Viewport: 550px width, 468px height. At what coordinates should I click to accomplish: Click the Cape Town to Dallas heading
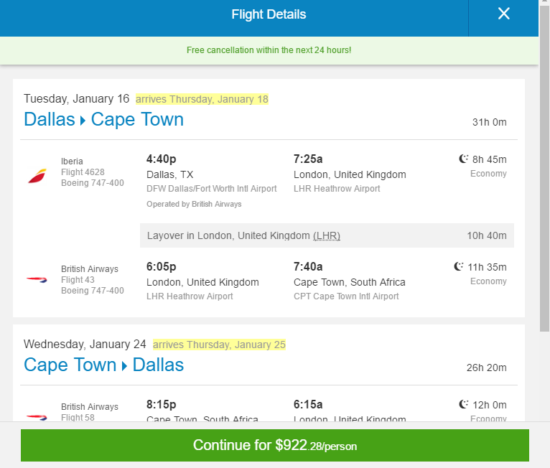(104, 365)
